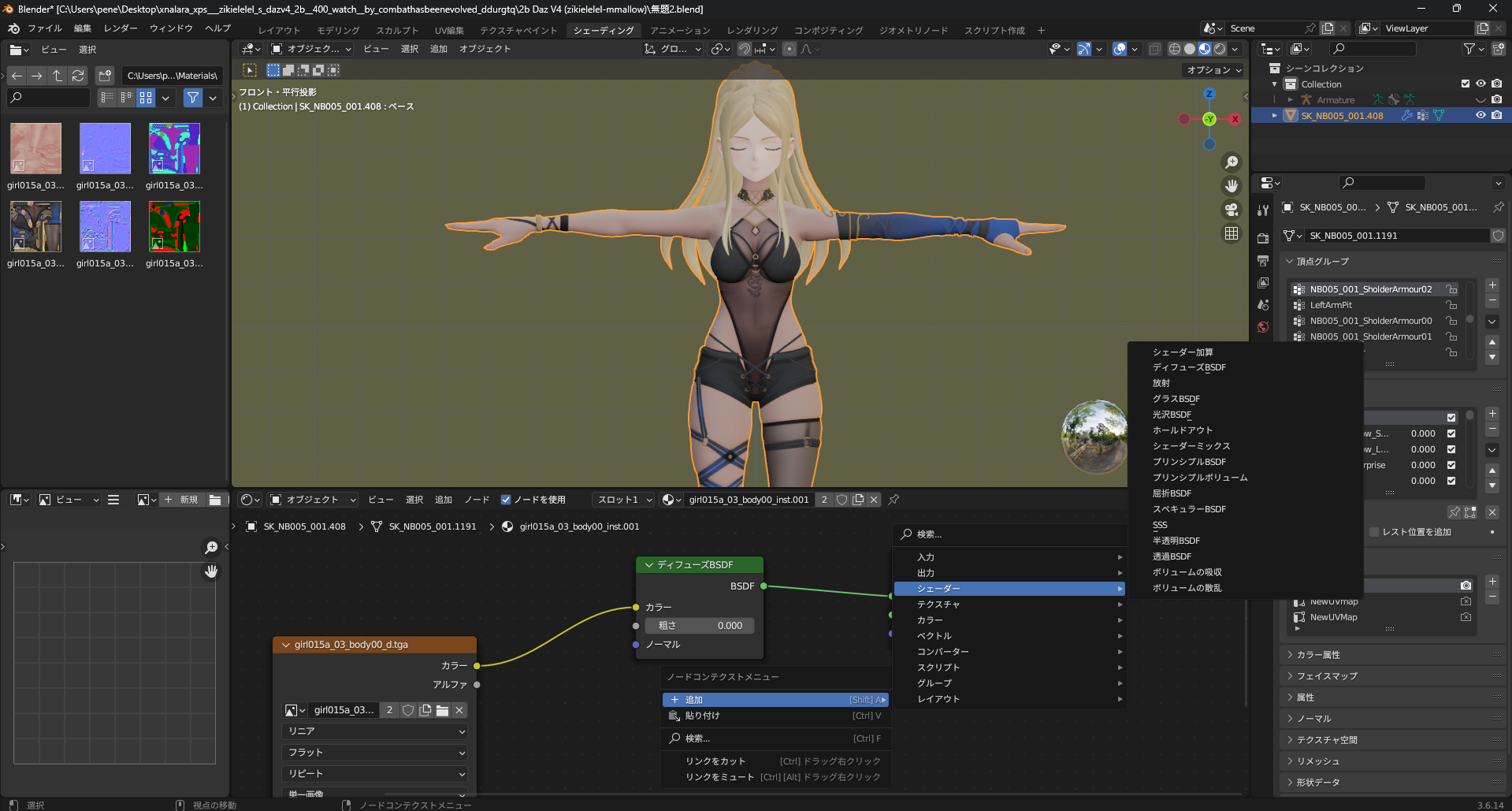Screen dimensions: 1512x811
Task: Collapse the 頂点グループ panel
Action: pos(1290,262)
